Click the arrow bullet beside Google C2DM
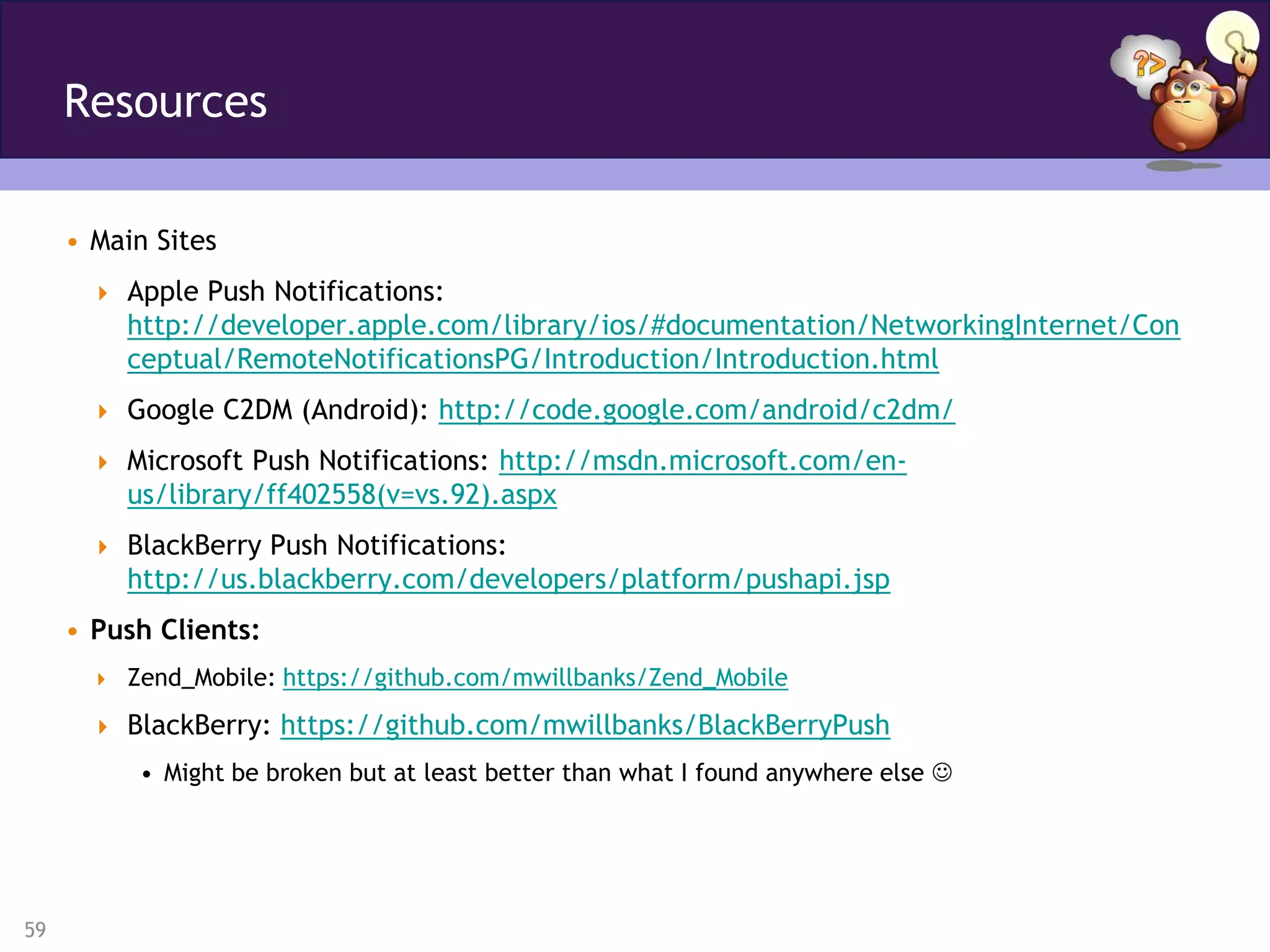Viewport: 1270px width, 952px height. click(x=103, y=411)
